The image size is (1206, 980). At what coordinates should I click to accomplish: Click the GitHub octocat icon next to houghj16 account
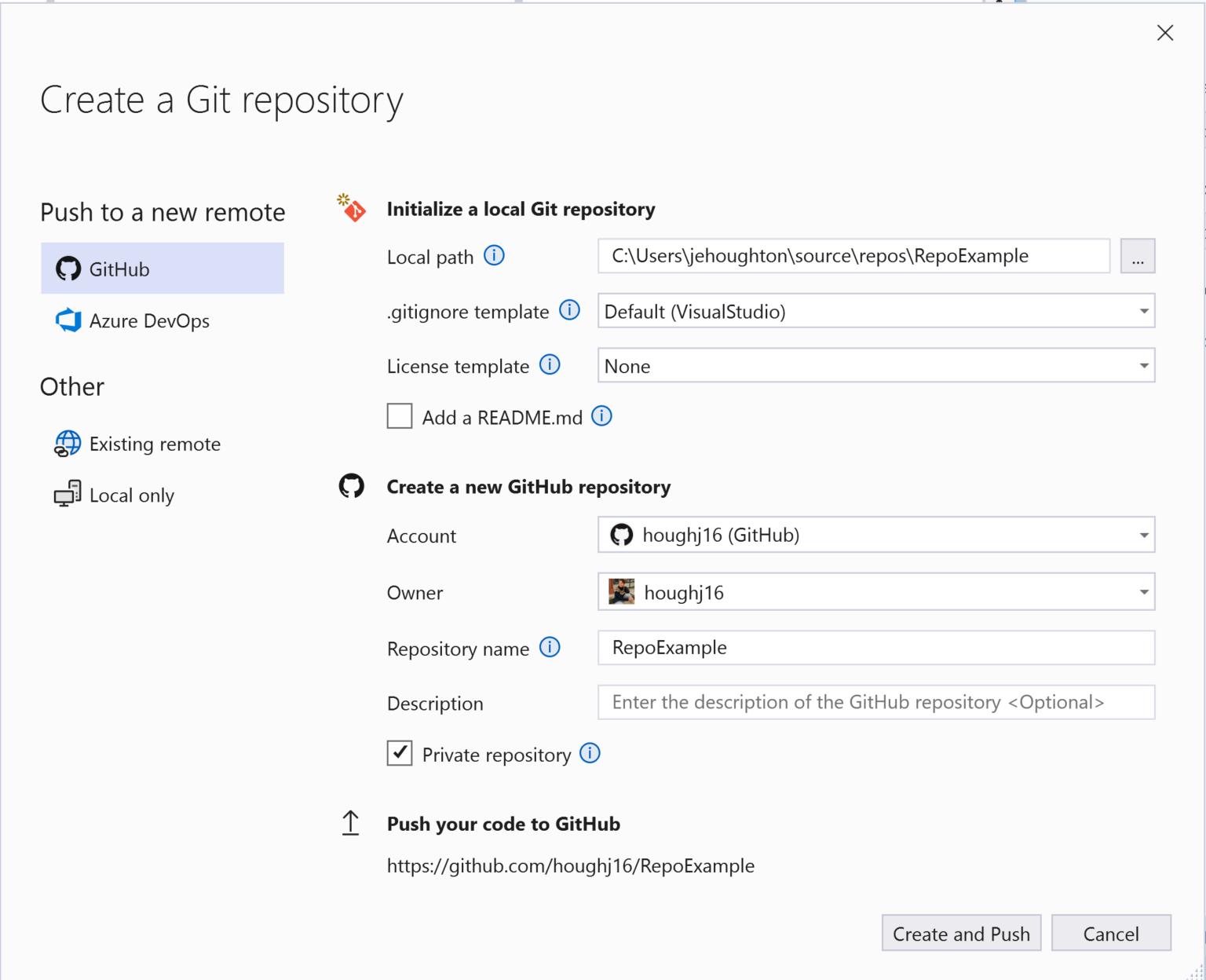click(x=623, y=535)
